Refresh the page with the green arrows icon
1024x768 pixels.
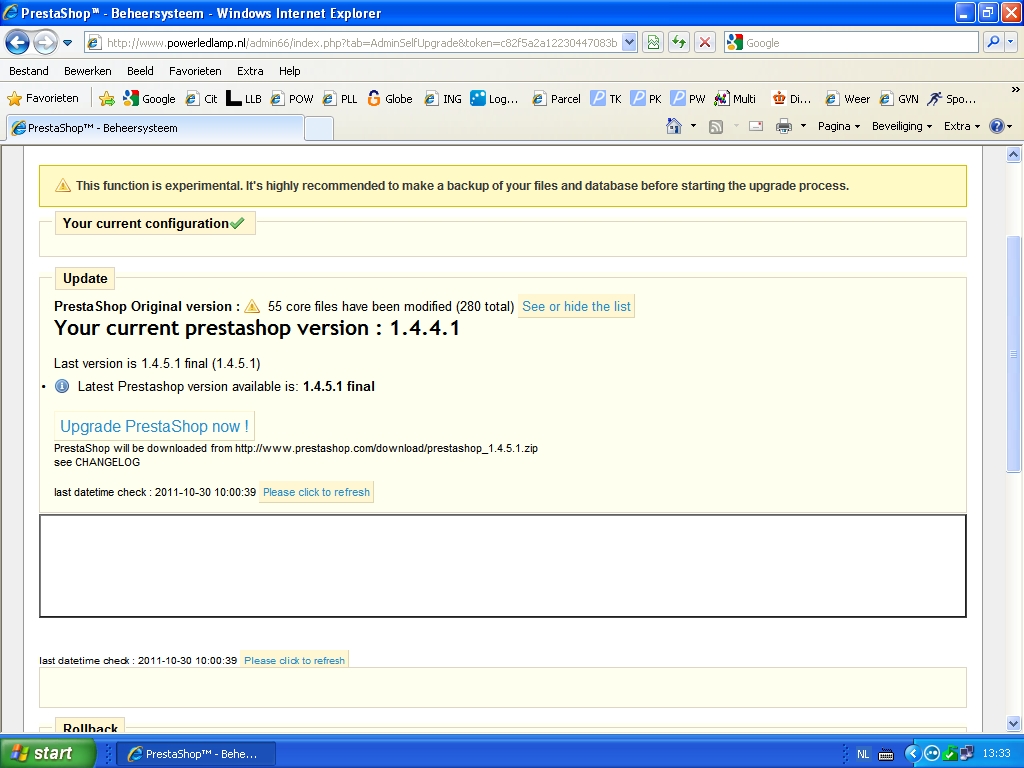pyautogui.click(x=679, y=43)
